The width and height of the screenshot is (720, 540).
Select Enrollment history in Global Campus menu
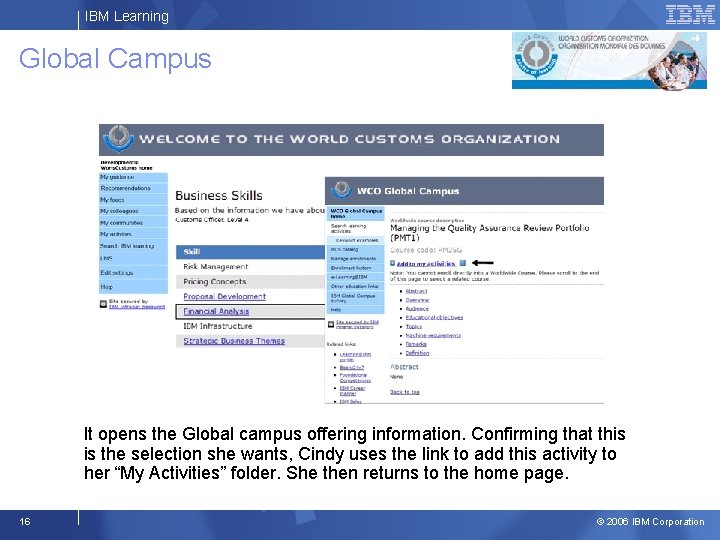coord(355,268)
